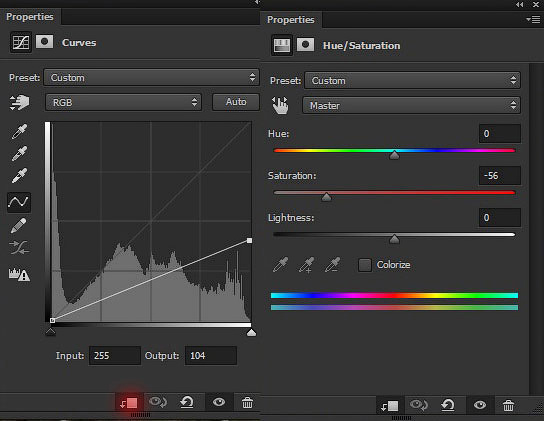The width and height of the screenshot is (544, 421).
Task: Click the Hue/Saturation on-image hand tool
Action: (x=280, y=105)
